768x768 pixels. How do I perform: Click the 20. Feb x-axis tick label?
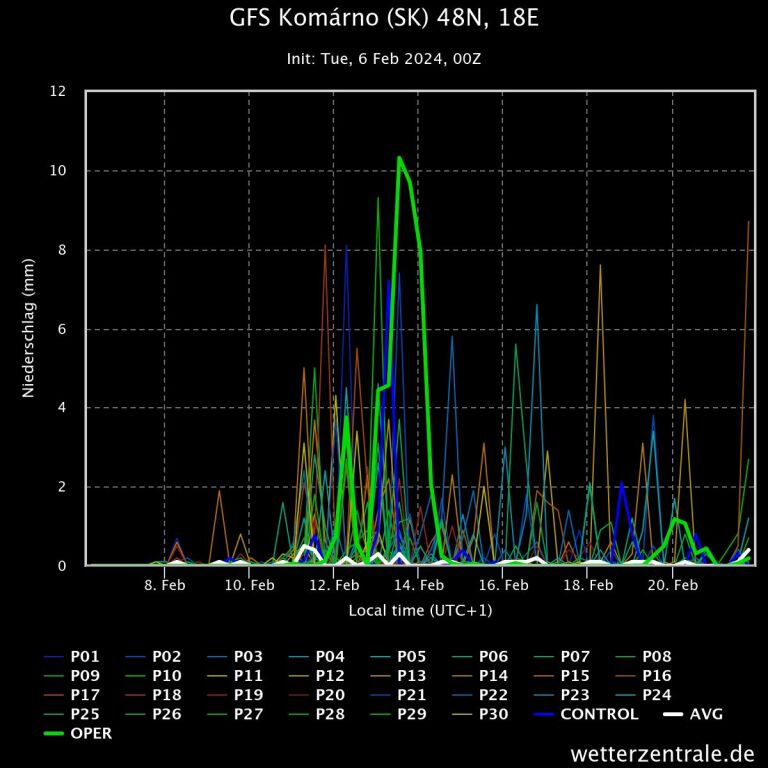click(673, 585)
